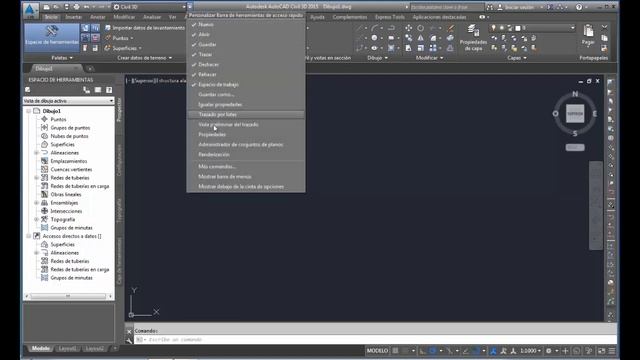Open the Analizar ribbon tab
The image size is (640, 360).
click(x=152, y=17)
